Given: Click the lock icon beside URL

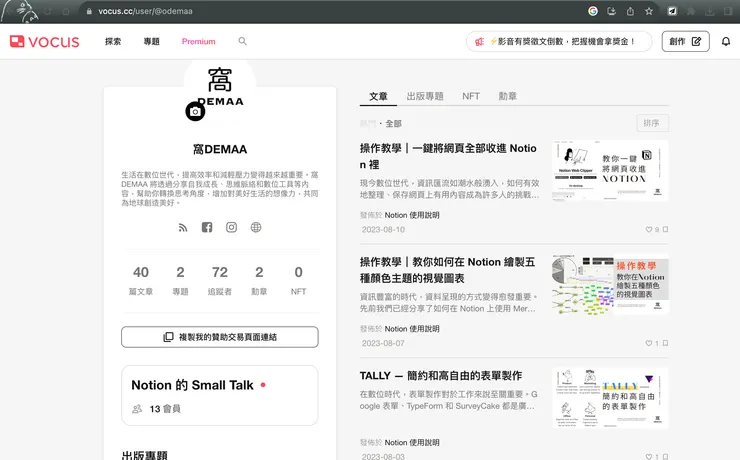Looking at the screenshot, I should click(89, 11).
